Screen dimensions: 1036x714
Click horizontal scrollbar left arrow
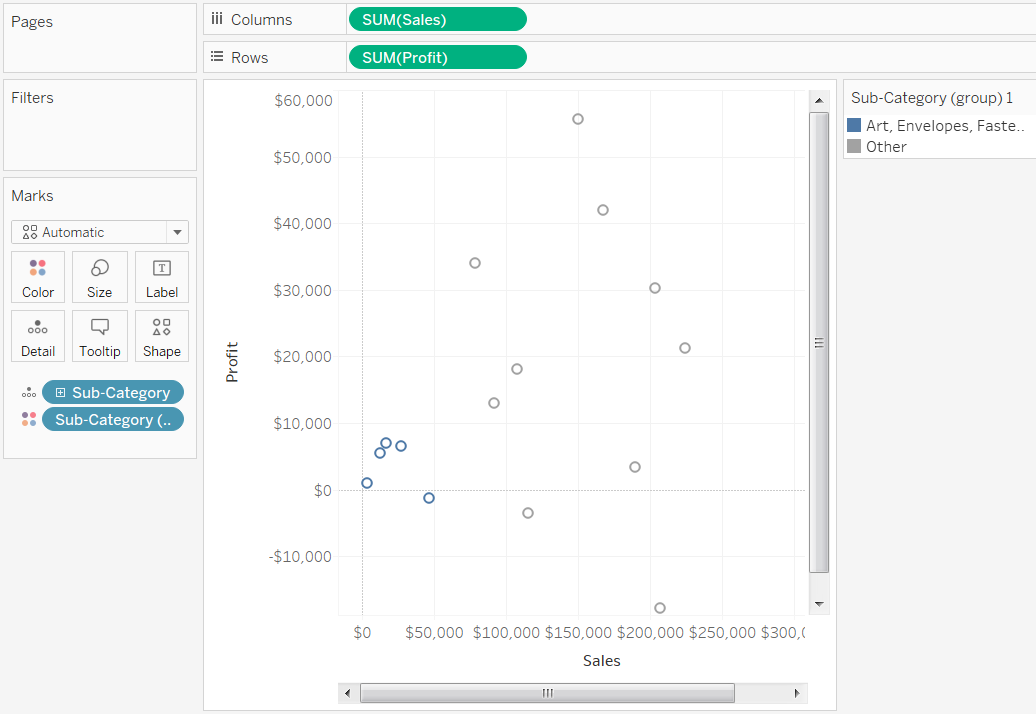pyautogui.click(x=348, y=693)
